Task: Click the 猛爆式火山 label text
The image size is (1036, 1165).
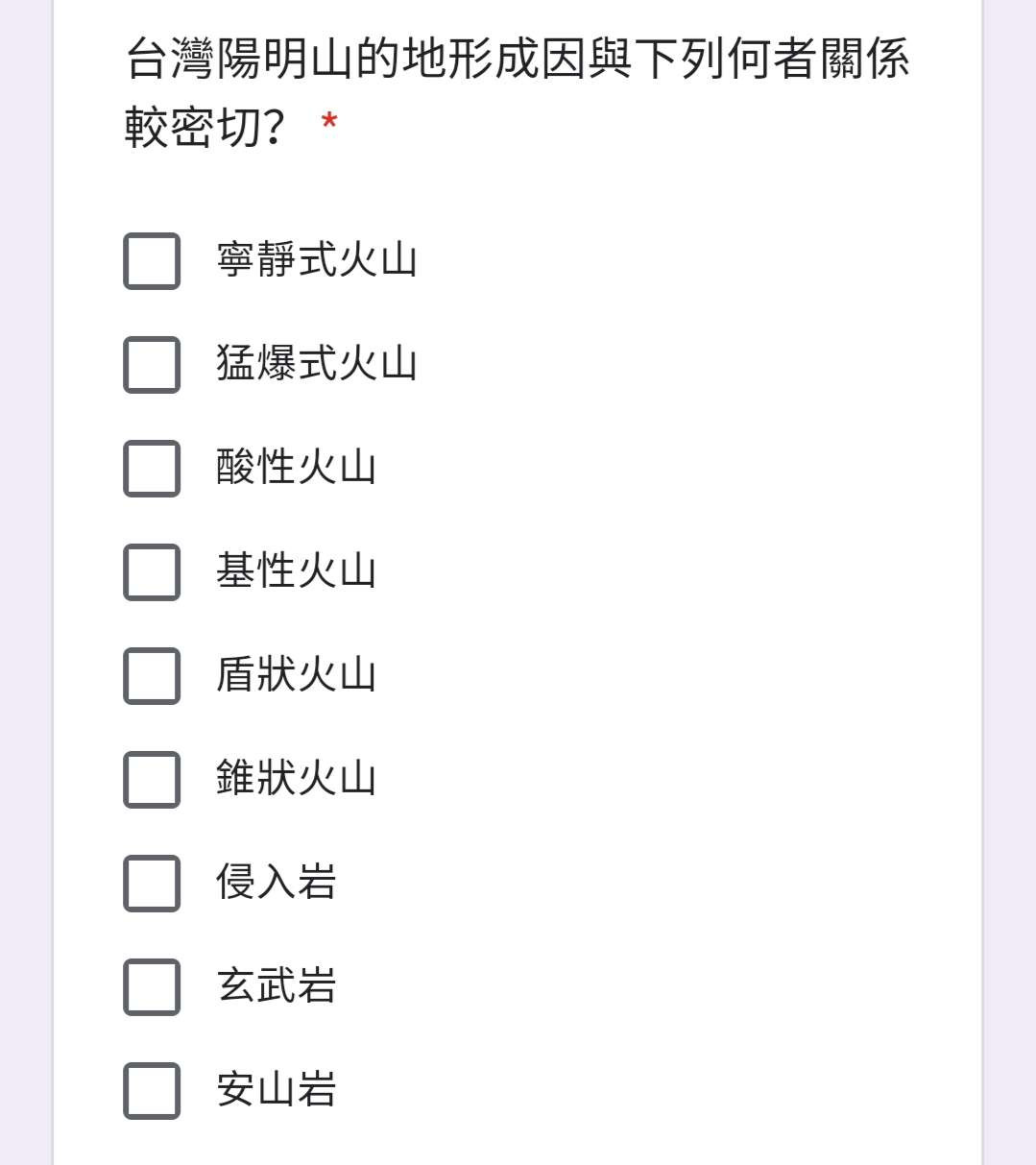Action: coord(317,364)
